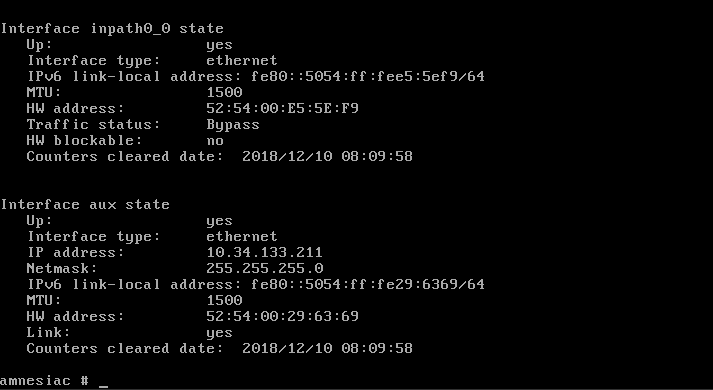Click the inpath0_0 Interface type value ethernet

tap(241, 60)
